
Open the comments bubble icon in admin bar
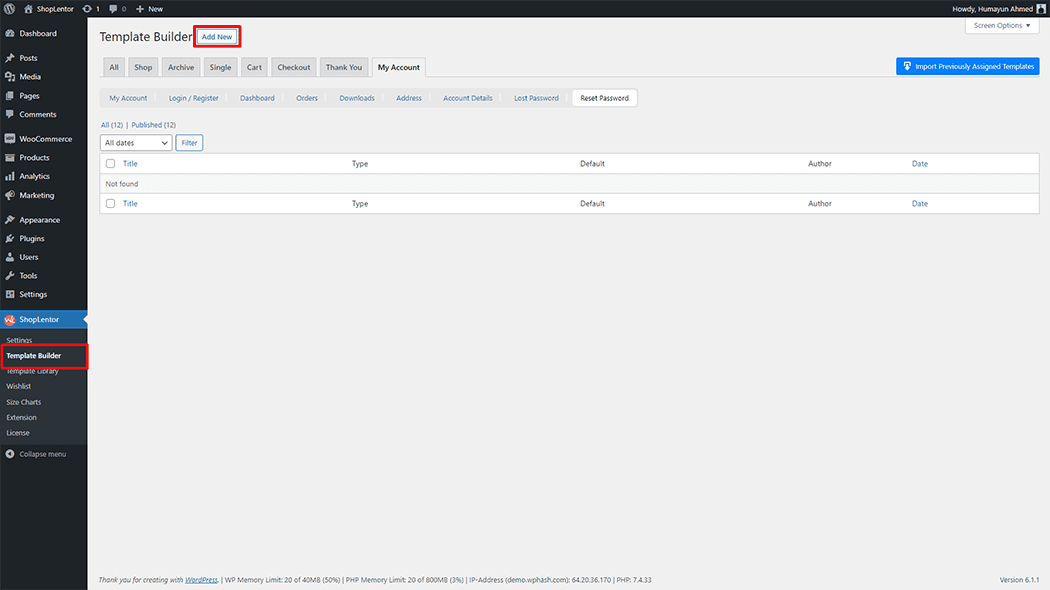click(113, 9)
